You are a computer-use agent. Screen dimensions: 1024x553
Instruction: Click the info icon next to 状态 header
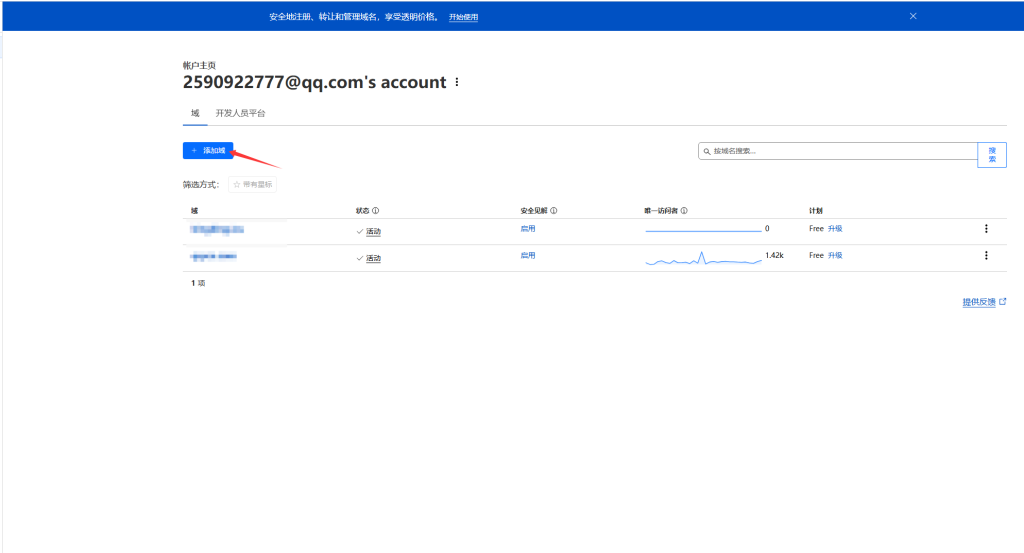tap(376, 211)
